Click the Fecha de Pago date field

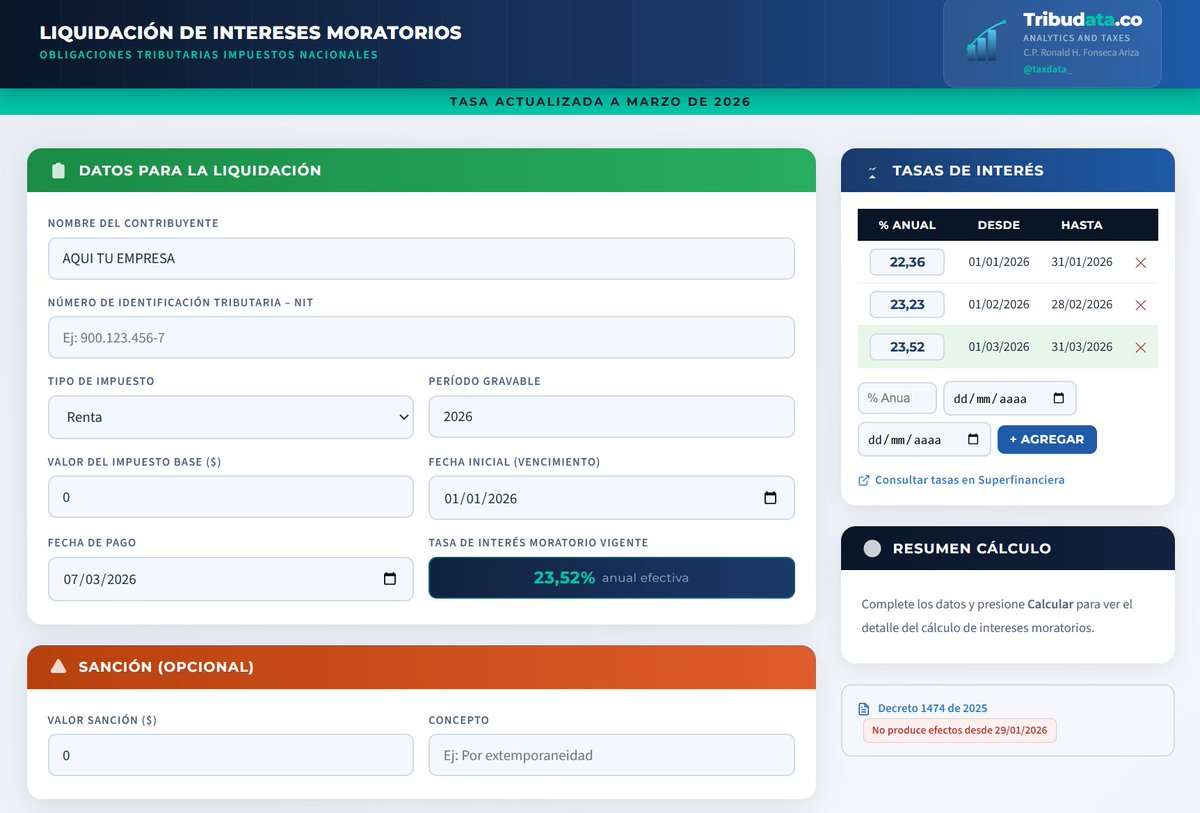(x=231, y=579)
